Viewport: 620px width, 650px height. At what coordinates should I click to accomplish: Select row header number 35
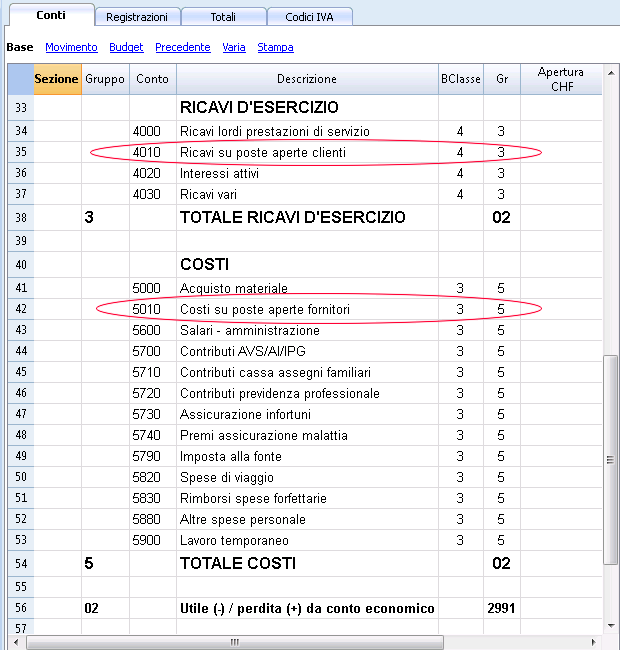(21, 152)
